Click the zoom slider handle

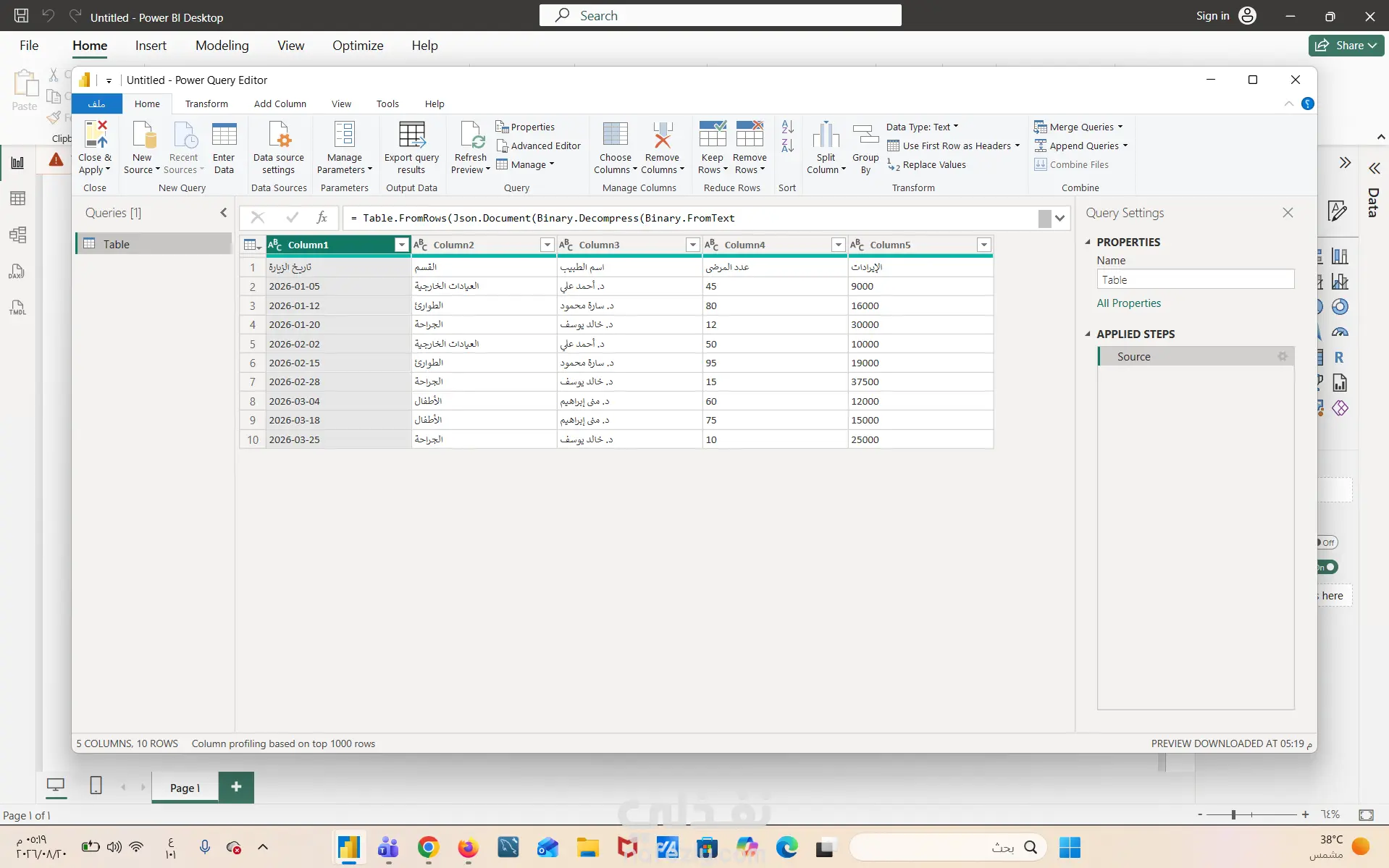pos(1233,814)
